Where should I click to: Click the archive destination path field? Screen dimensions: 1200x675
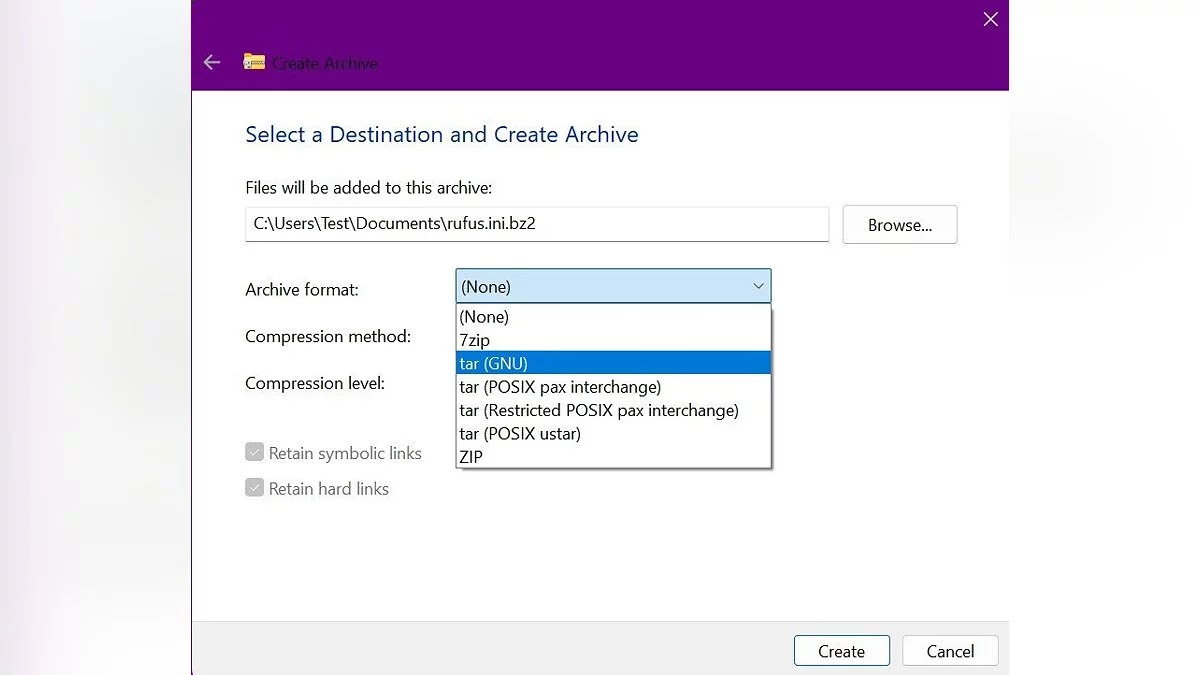tap(536, 224)
